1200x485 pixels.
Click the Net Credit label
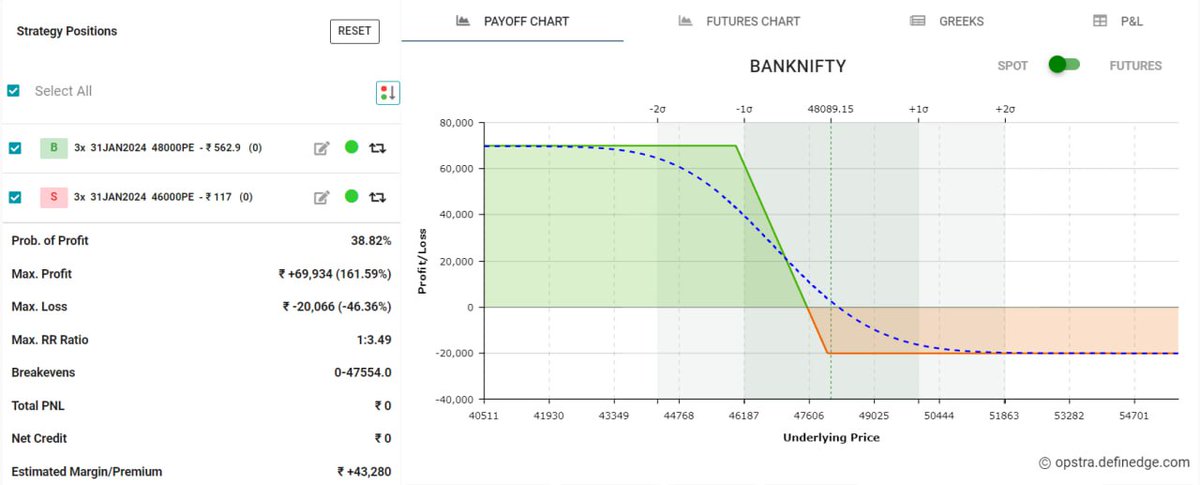(x=39, y=438)
